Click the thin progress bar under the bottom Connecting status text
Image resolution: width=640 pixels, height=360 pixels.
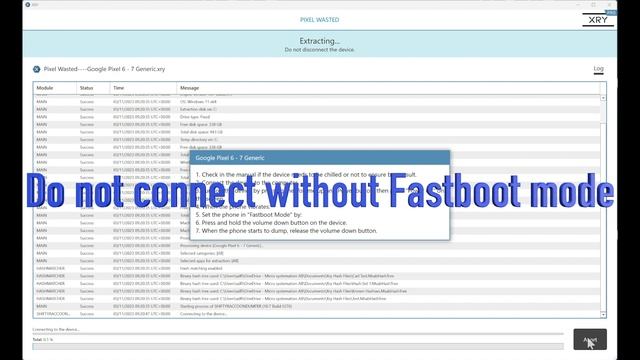(x=298, y=333)
